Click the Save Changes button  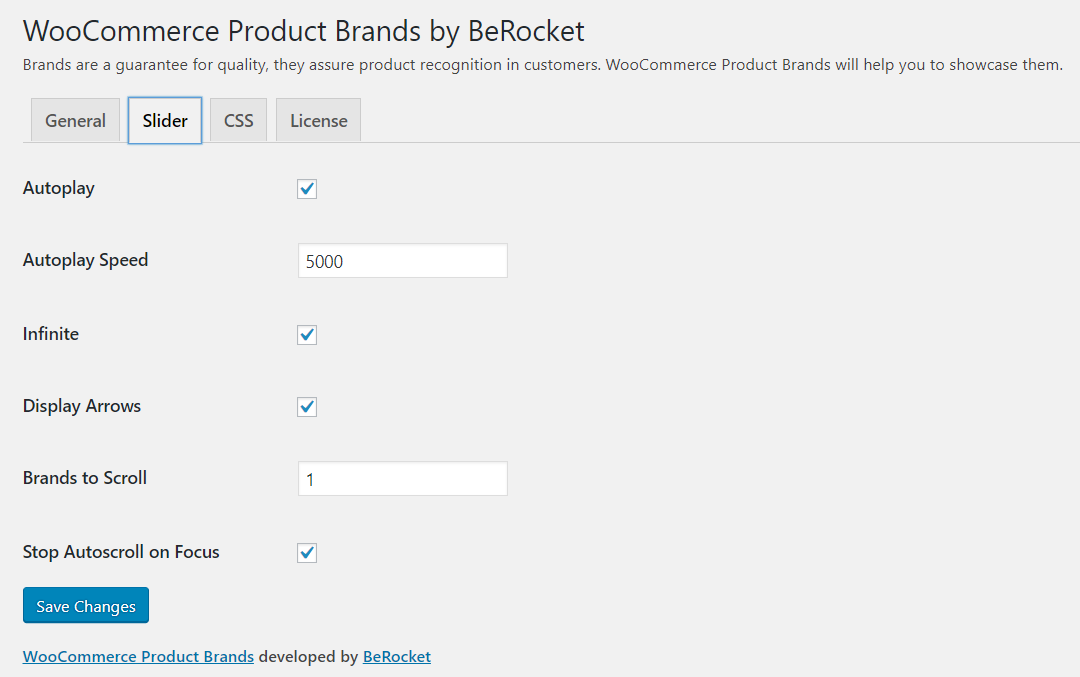pos(85,605)
